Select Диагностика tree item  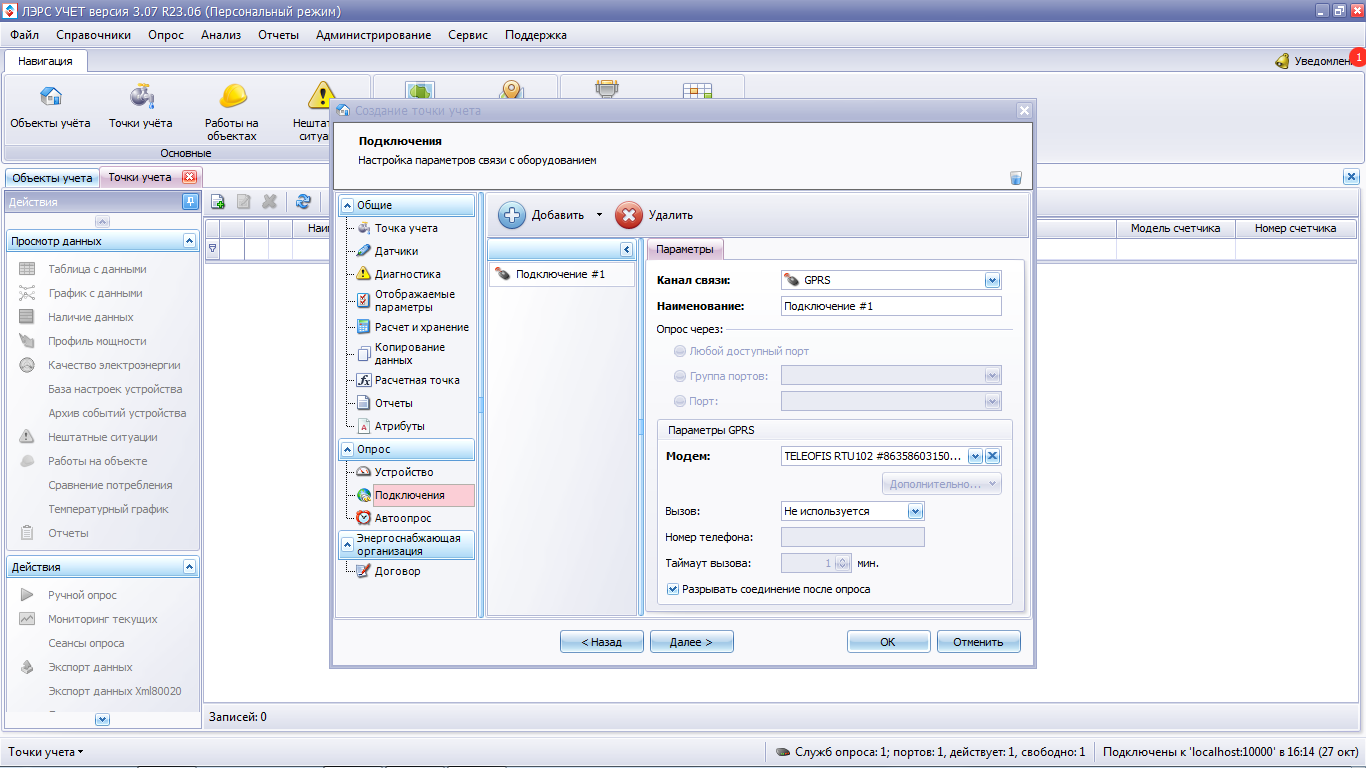407,274
